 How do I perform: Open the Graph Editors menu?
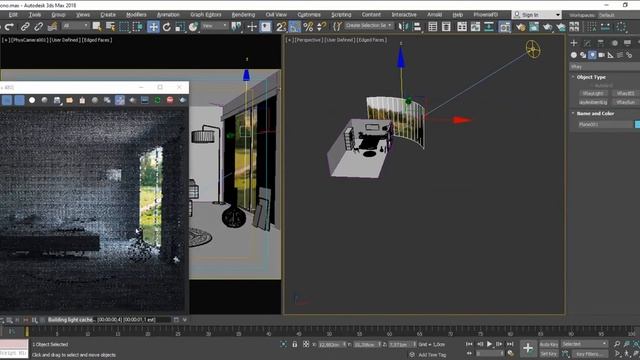pos(206,15)
